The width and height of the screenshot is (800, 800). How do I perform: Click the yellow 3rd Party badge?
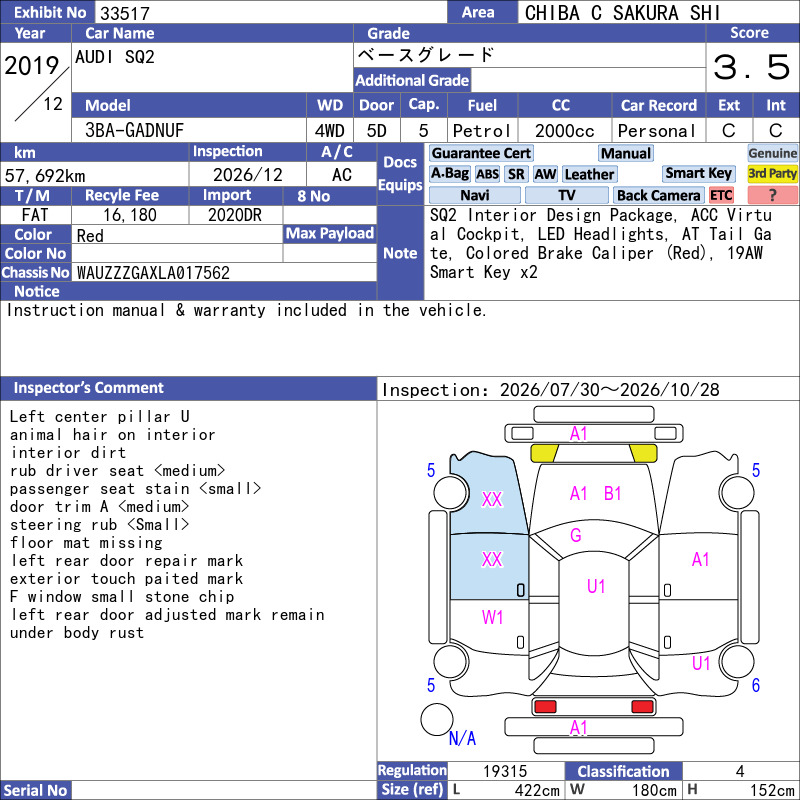pyautogui.click(x=772, y=173)
